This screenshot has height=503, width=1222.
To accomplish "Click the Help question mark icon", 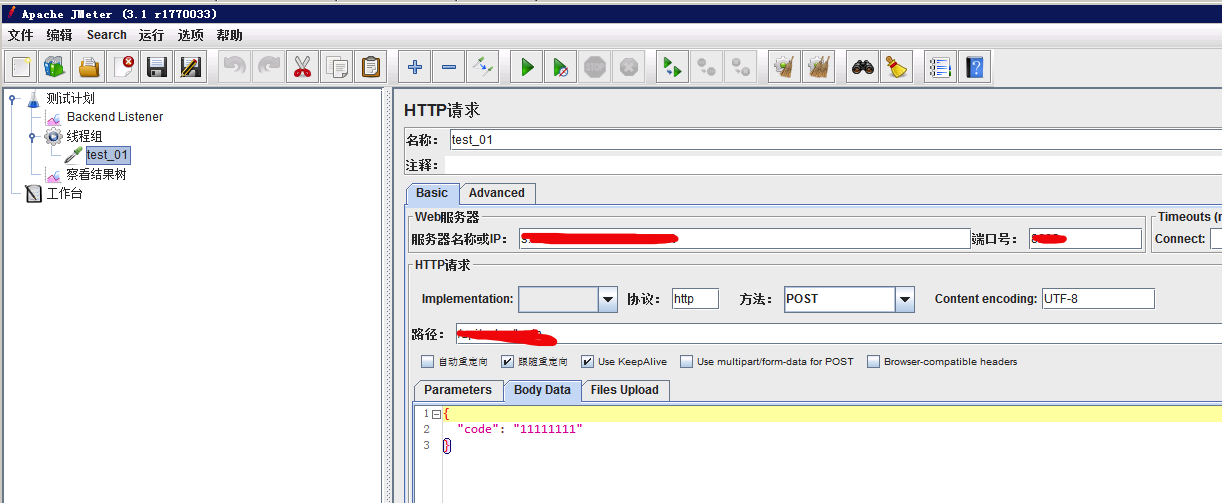I will pyautogui.click(x=974, y=68).
